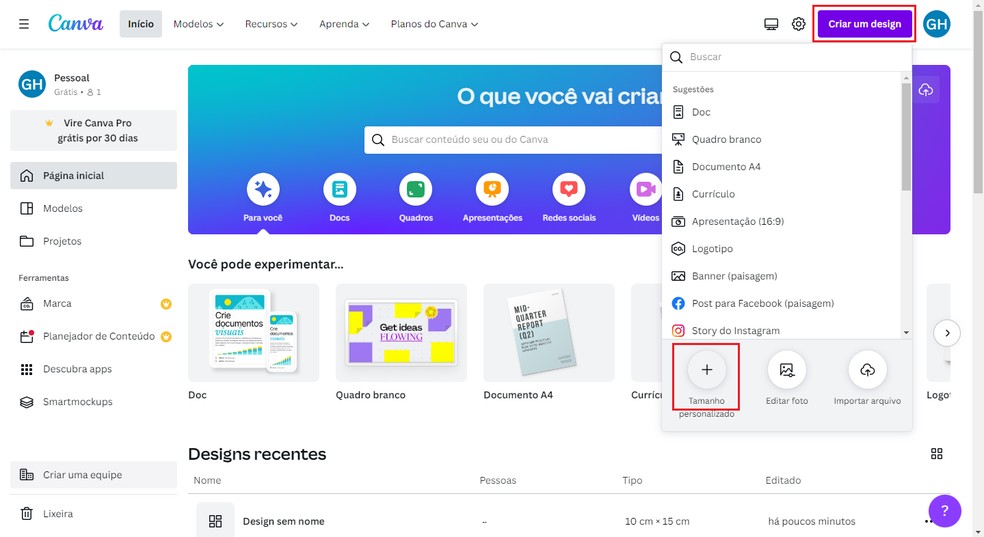Image resolution: width=984 pixels, height=537 pixels.
Task: Expand the Recursos dropdown menu
Action: click(271, 24)
